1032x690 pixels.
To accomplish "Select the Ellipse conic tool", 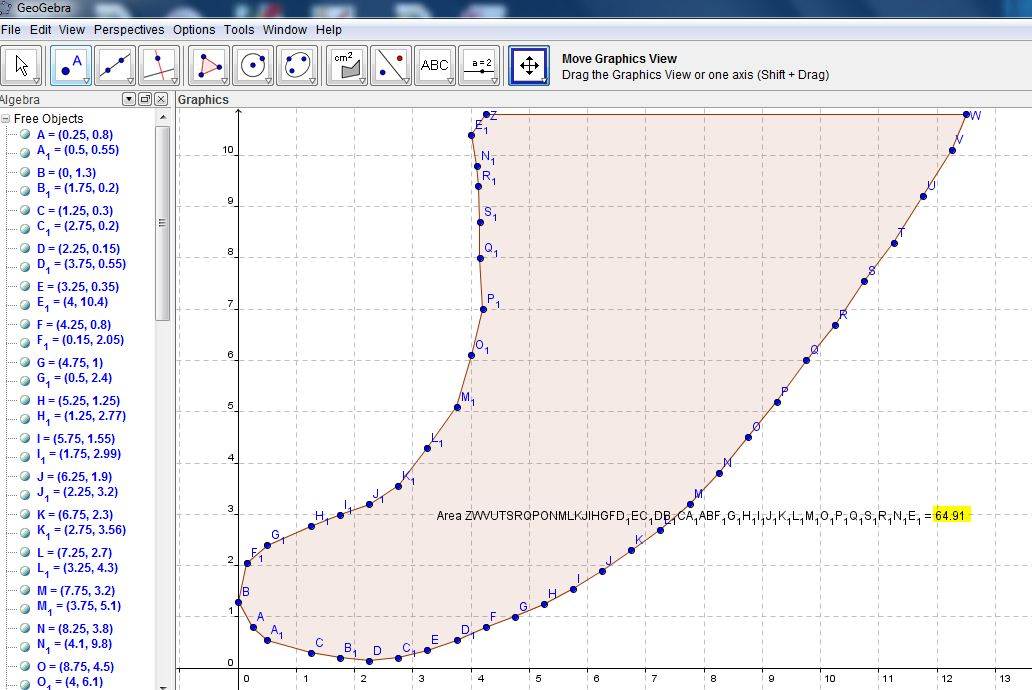I will 297,66.
